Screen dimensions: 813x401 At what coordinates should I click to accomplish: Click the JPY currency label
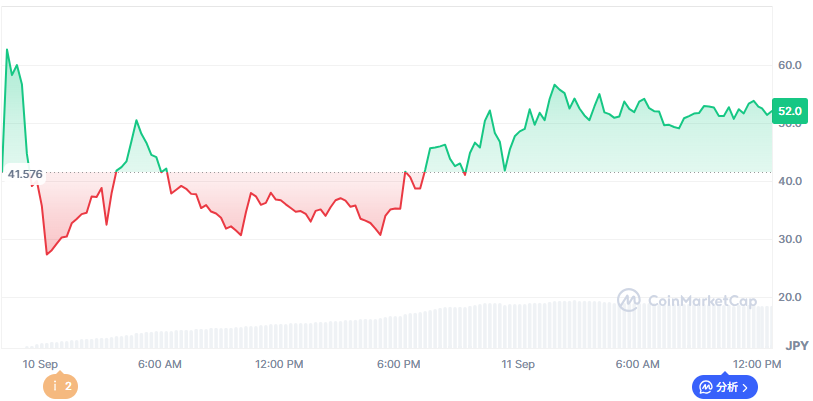click(x=796, y=346)
